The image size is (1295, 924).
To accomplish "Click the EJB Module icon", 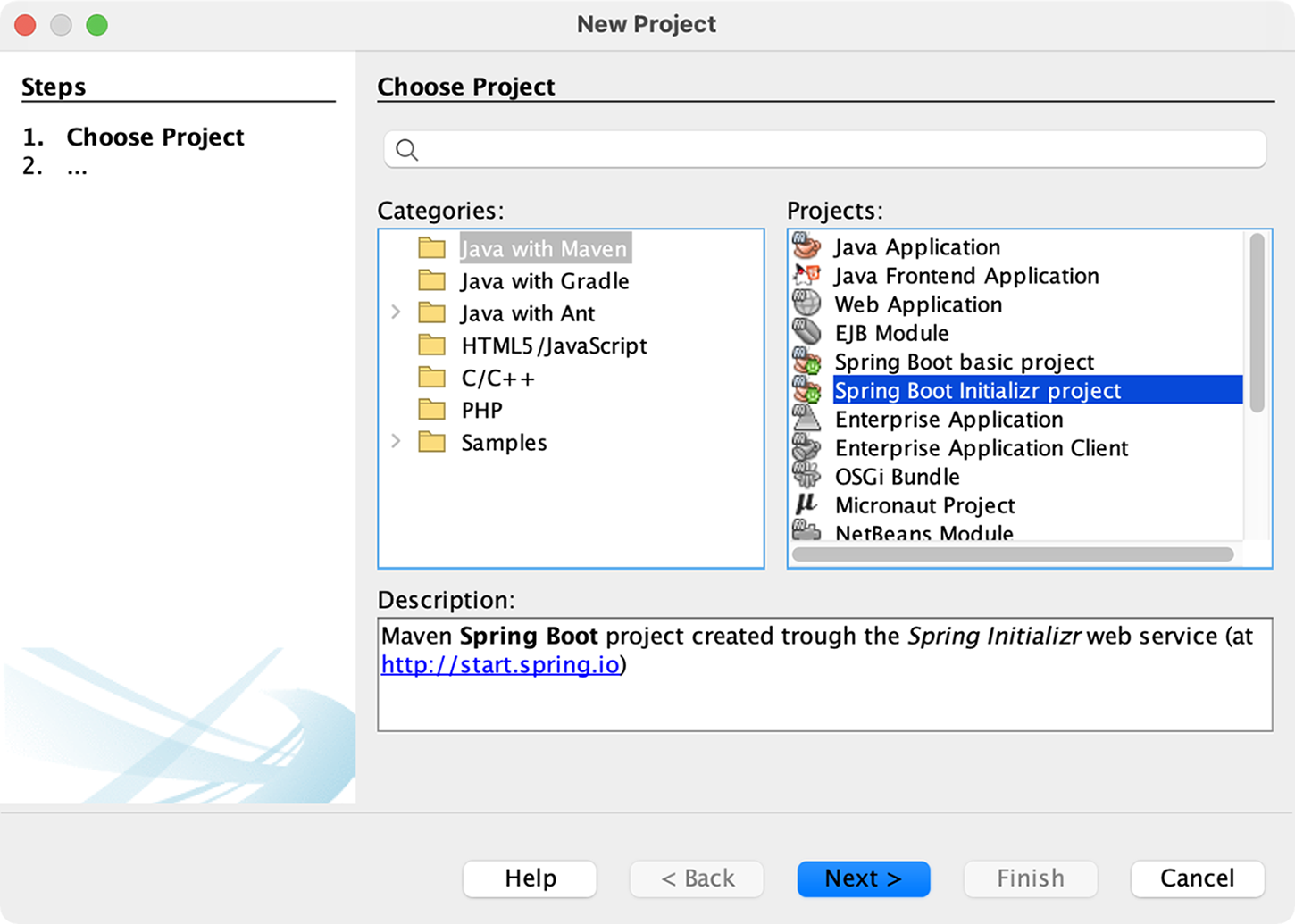I will (806, 332).
